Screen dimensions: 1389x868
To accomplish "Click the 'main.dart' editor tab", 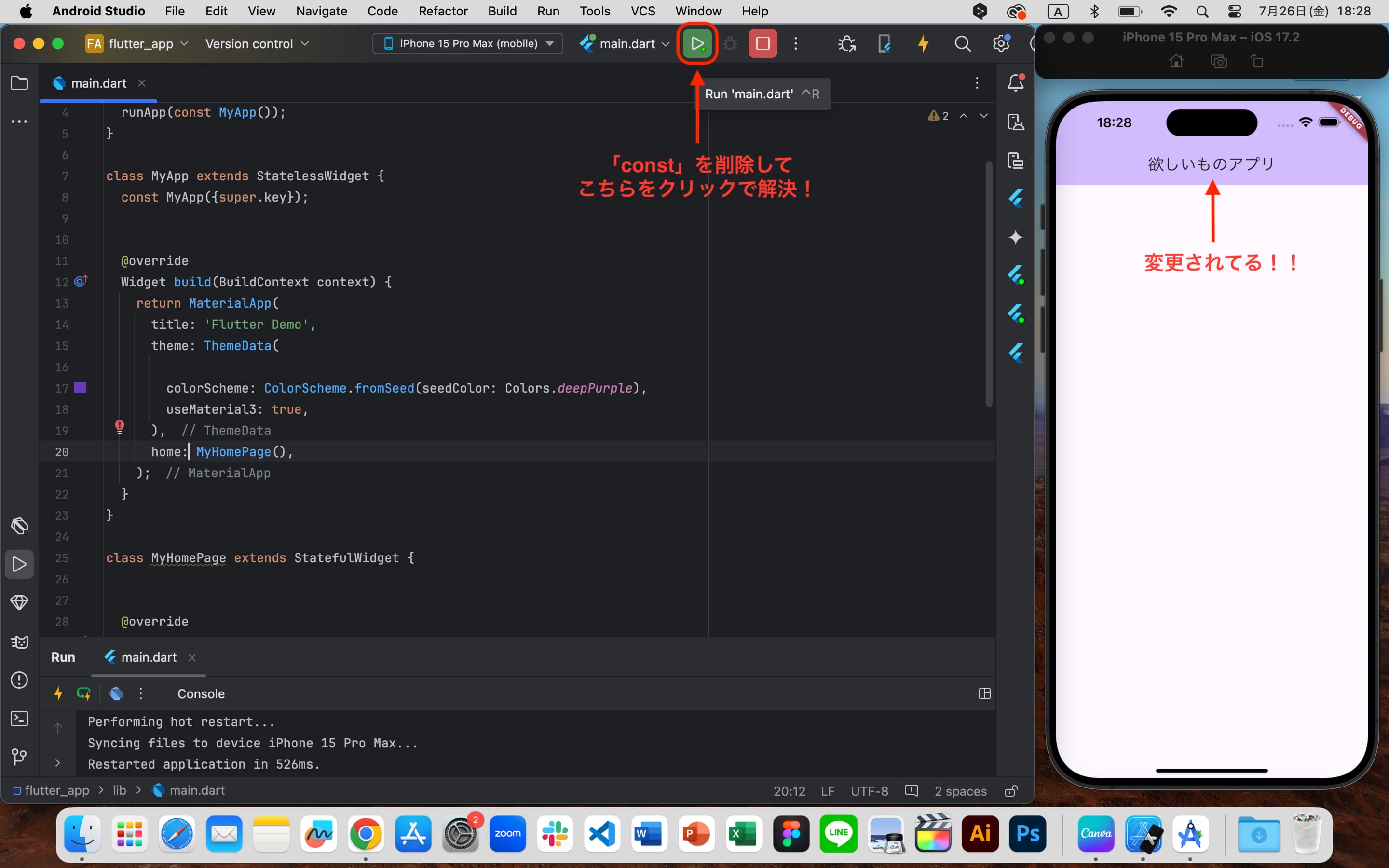I will pyautogui.click(x=97, y=83).
